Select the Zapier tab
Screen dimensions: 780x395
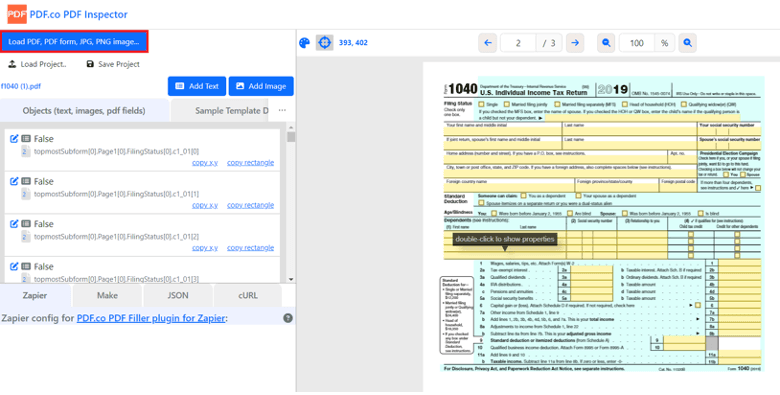click(35, 296)
